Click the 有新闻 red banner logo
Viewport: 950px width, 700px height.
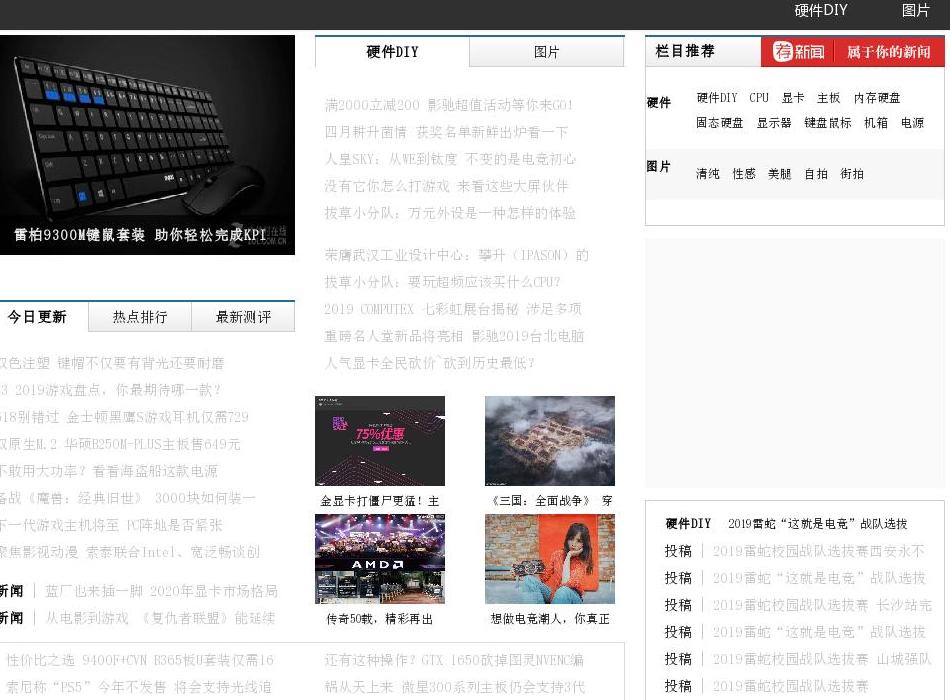798,52
